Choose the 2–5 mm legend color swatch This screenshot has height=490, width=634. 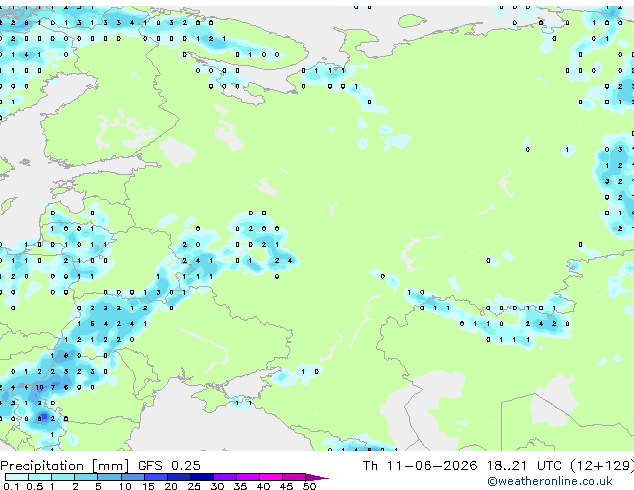(x=86, y=477)
